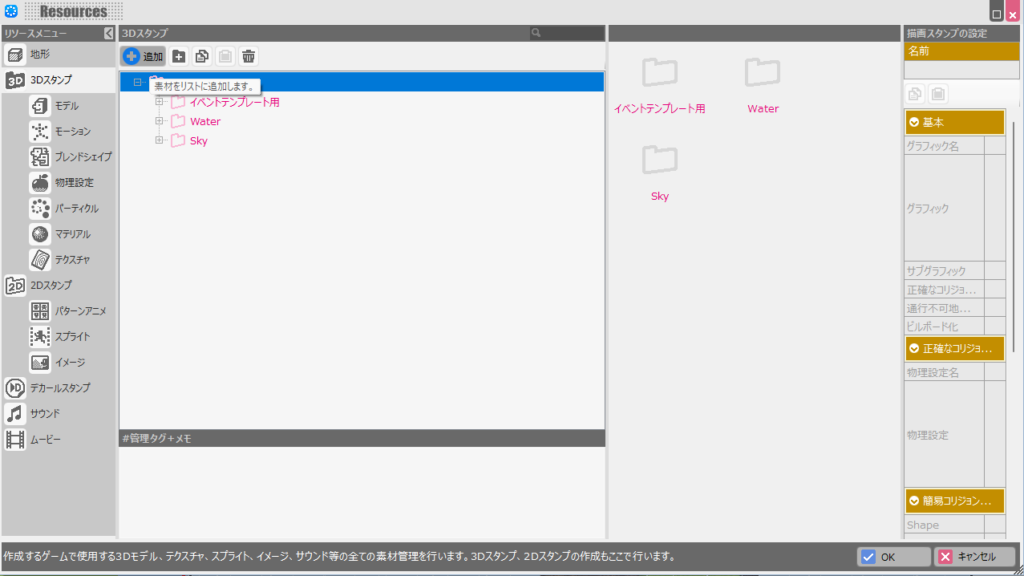Open the パーティクル resource category

coord(76,208)
